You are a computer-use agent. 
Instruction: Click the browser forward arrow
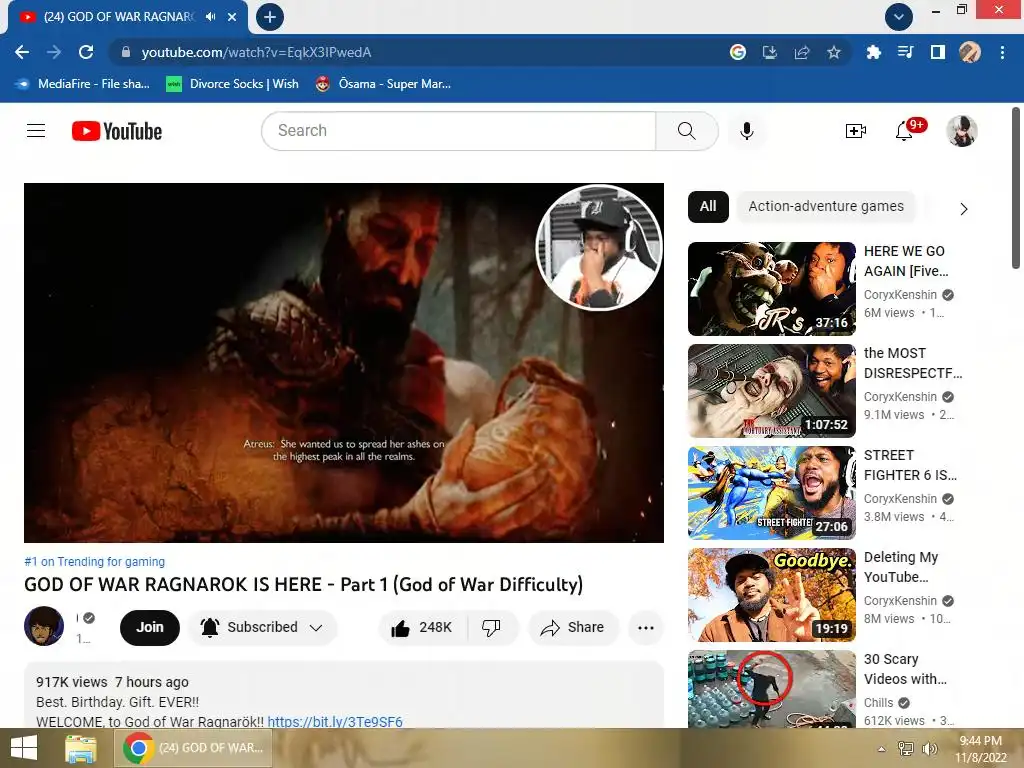[x=54, y=52]
